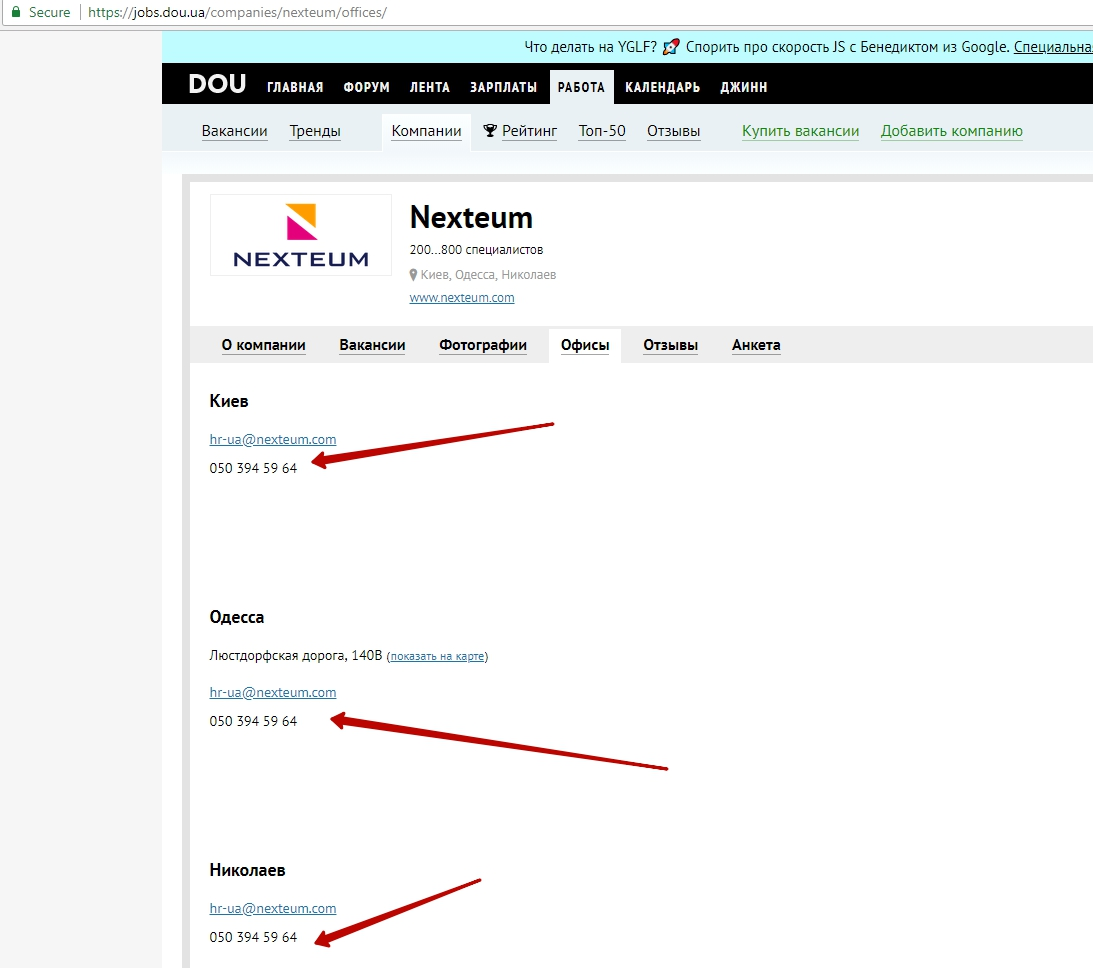Open the Джинн navigation item
Screen dimensions: 1093x968
743,88
